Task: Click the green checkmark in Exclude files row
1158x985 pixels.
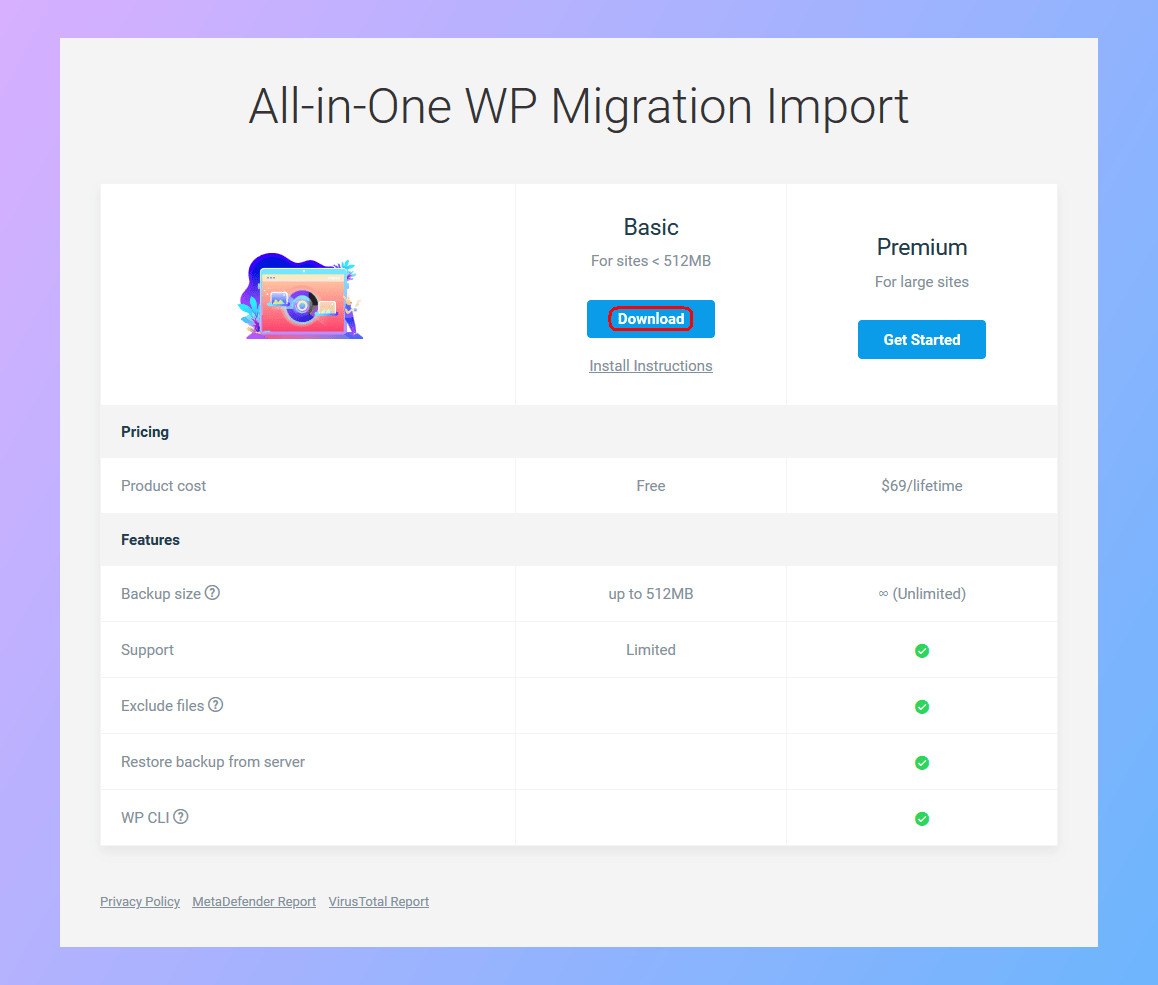Action: (922, 707)
